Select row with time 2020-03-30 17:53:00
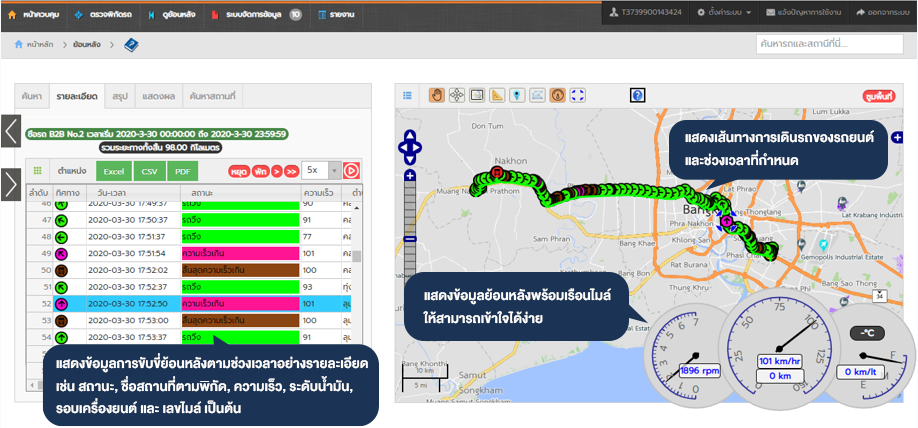918x428 pixels. click(x=189, y=321)
